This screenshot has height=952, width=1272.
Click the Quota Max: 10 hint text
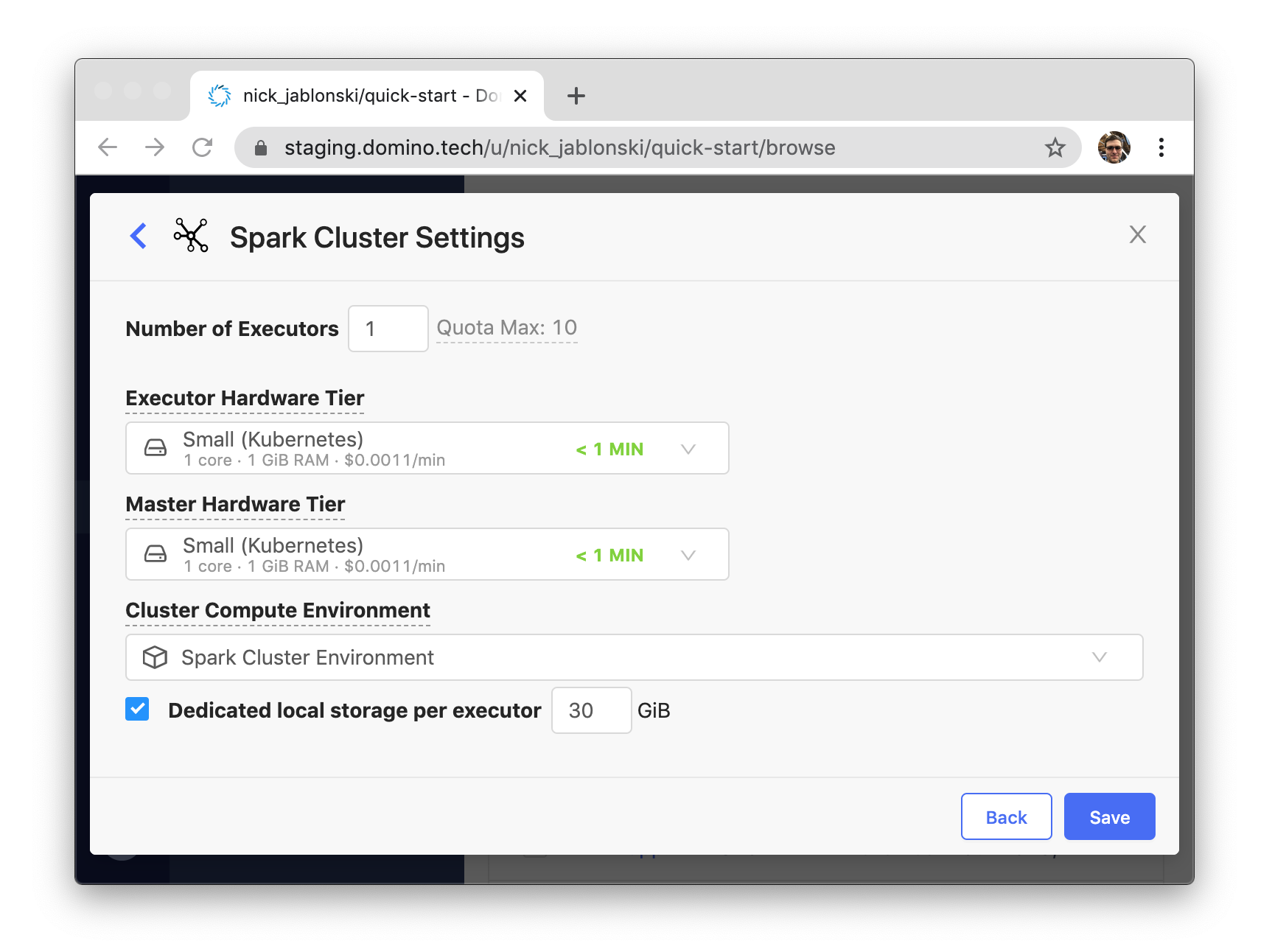tap(507, 327)
